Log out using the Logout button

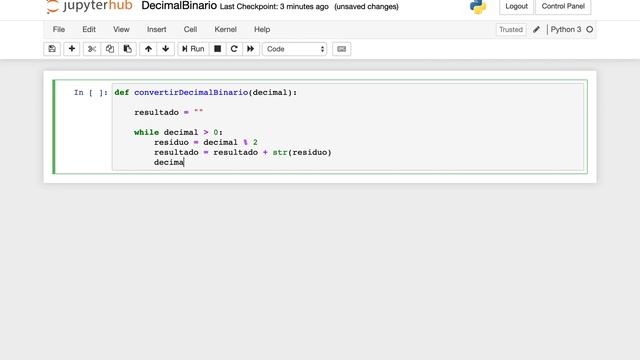point(516,7)
